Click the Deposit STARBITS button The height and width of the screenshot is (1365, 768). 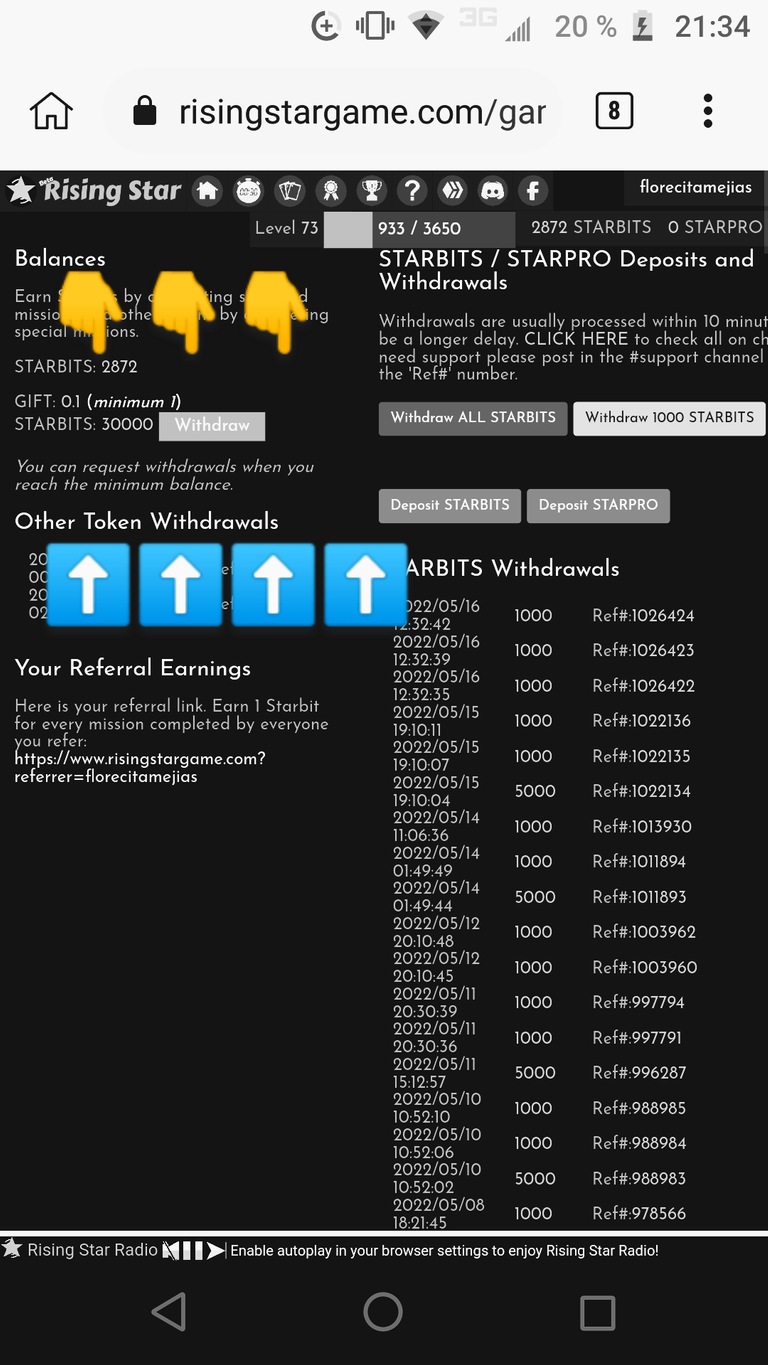point(450,505)
